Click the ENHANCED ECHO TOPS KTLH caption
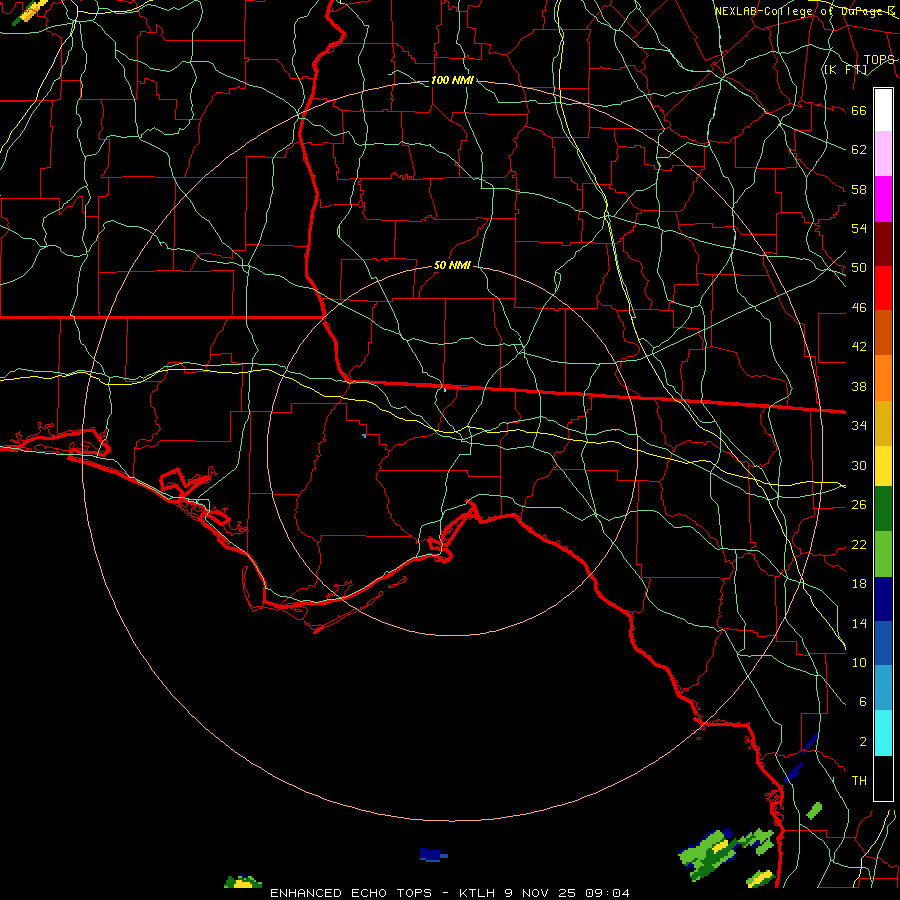This screenshot has width=900, height=900. tap(449, 893)
